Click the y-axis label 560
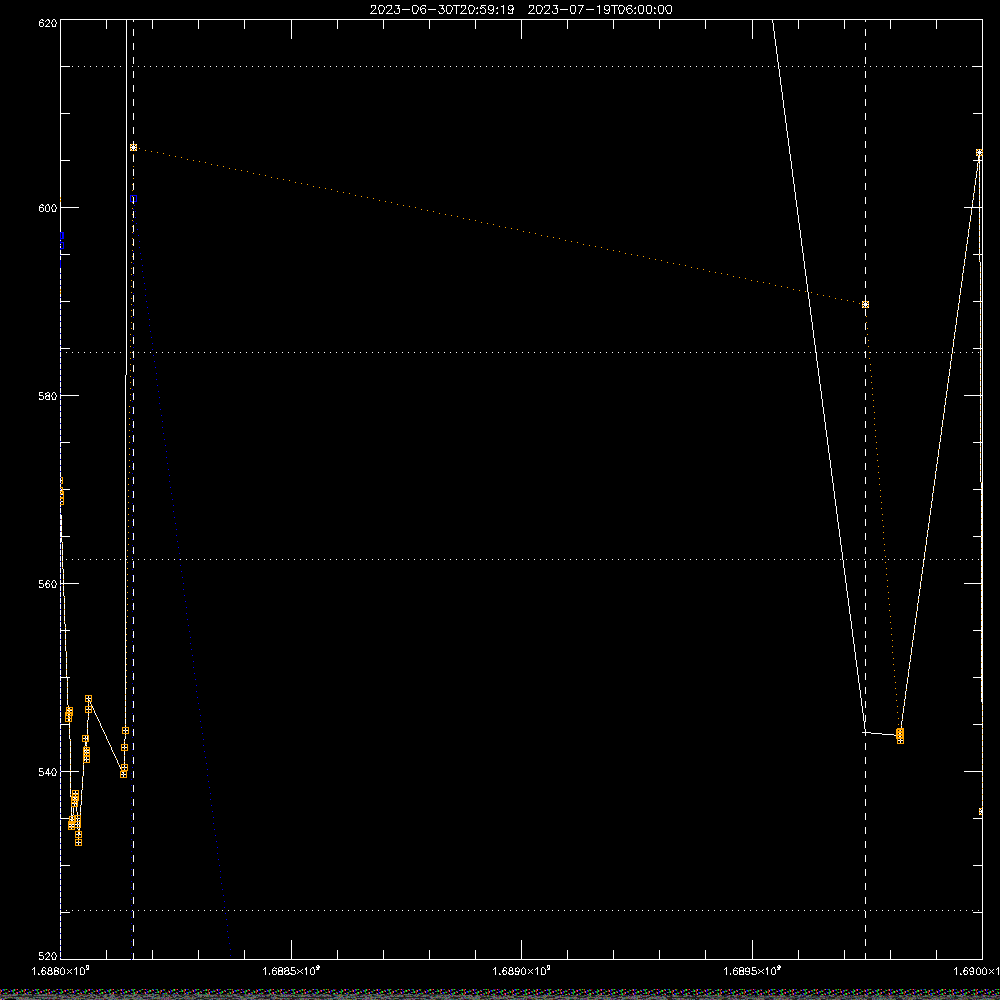The image size is (1000, 1000). pyautogui.click(x=48, y=584)
